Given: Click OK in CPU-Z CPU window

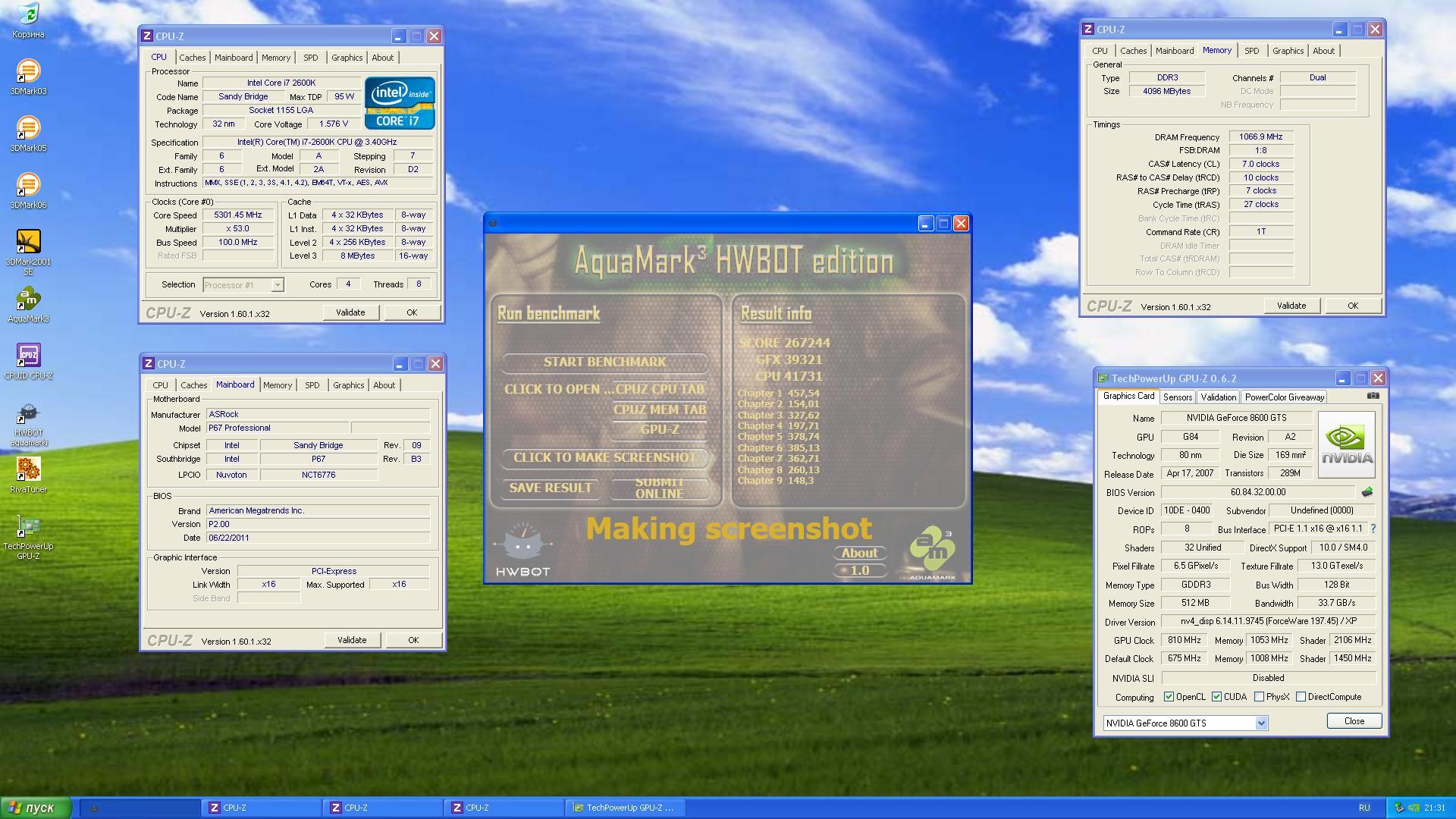Looking at the screenshot, I should (x=412, y=312).
